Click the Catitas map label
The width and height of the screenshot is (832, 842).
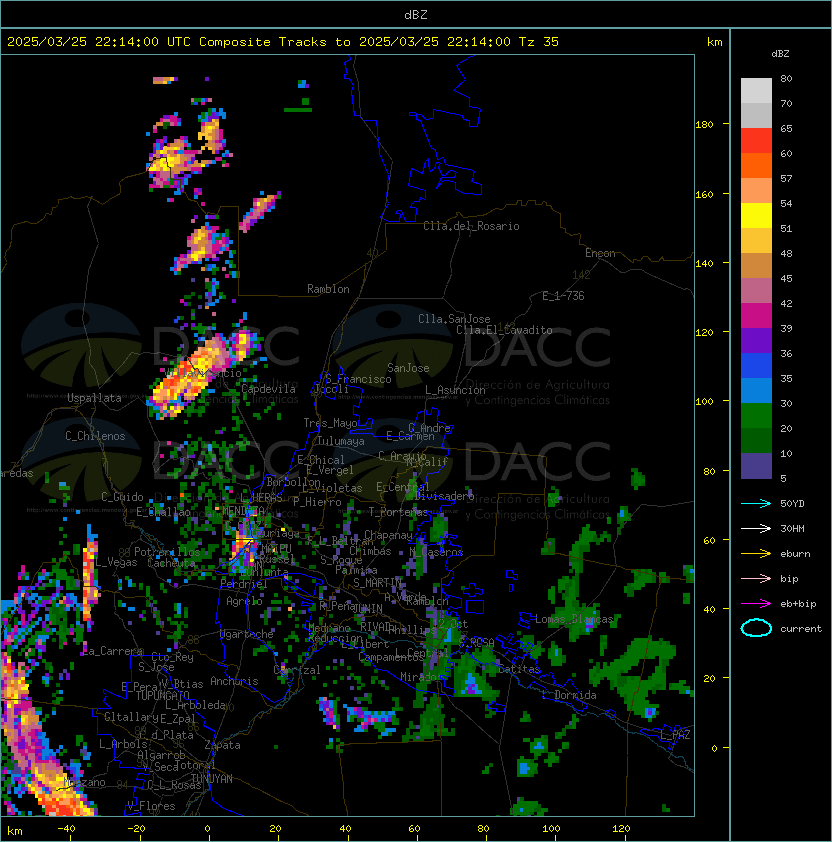coord(519,669)
